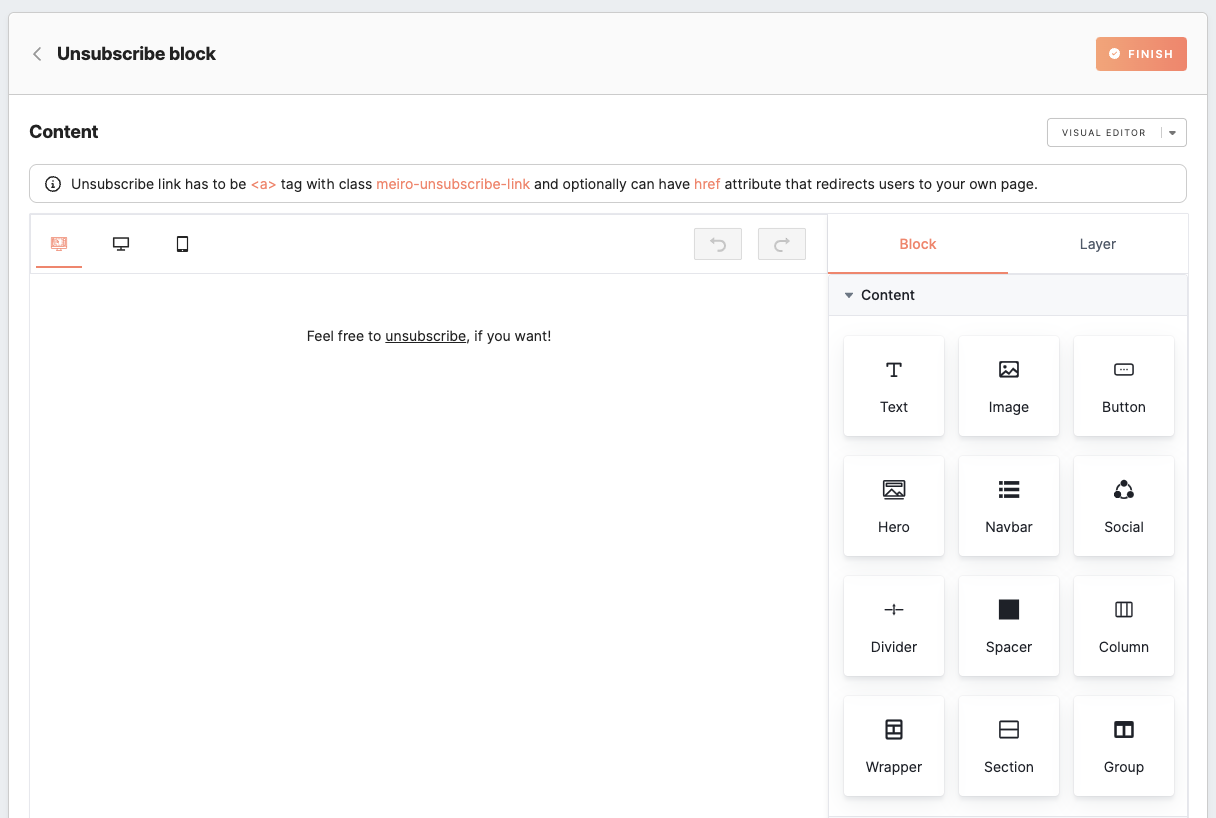
Task: Switch to the Layer tab
Action: [x=1098, y=244]
